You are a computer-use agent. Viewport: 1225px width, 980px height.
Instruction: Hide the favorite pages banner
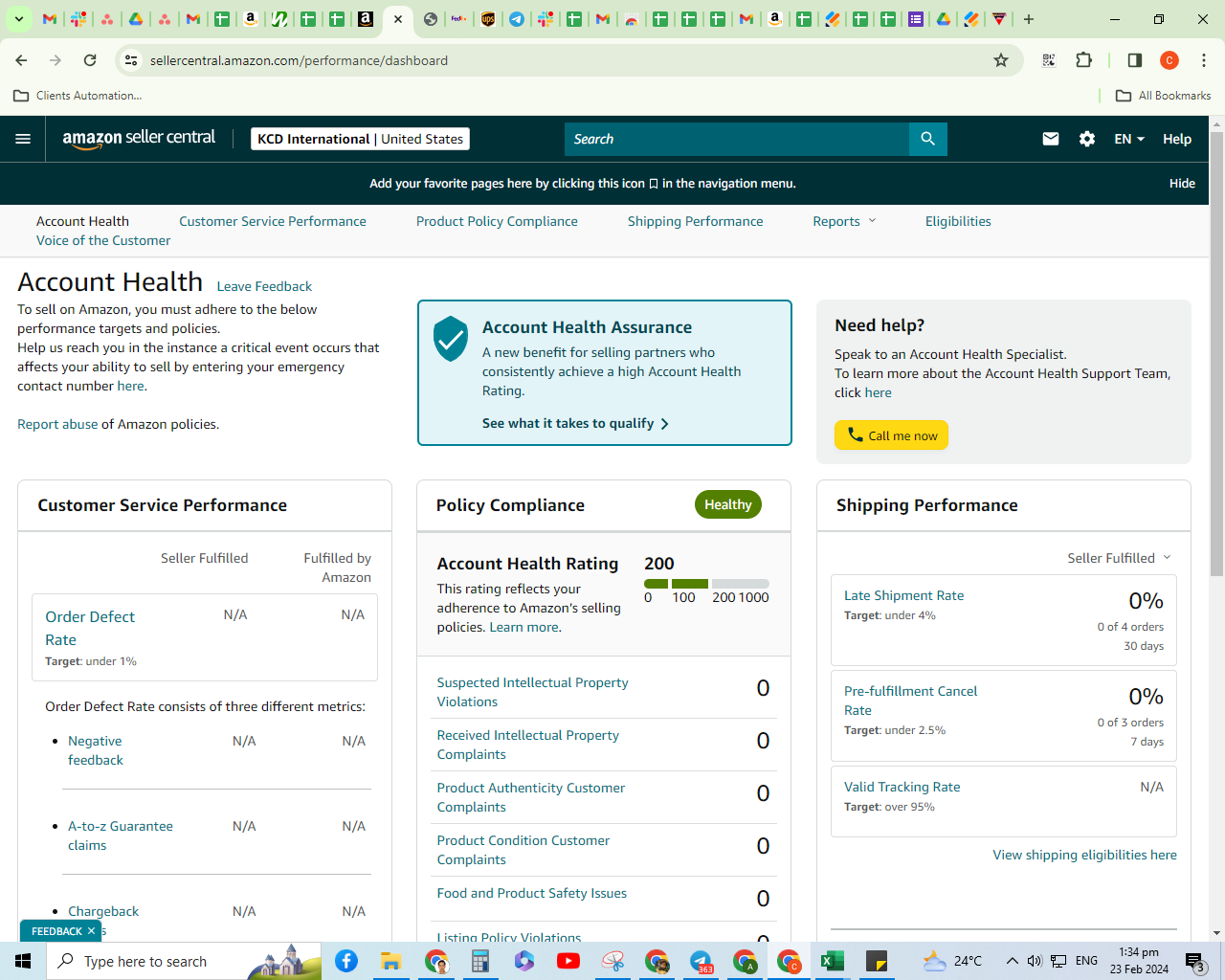point(1182,183)
